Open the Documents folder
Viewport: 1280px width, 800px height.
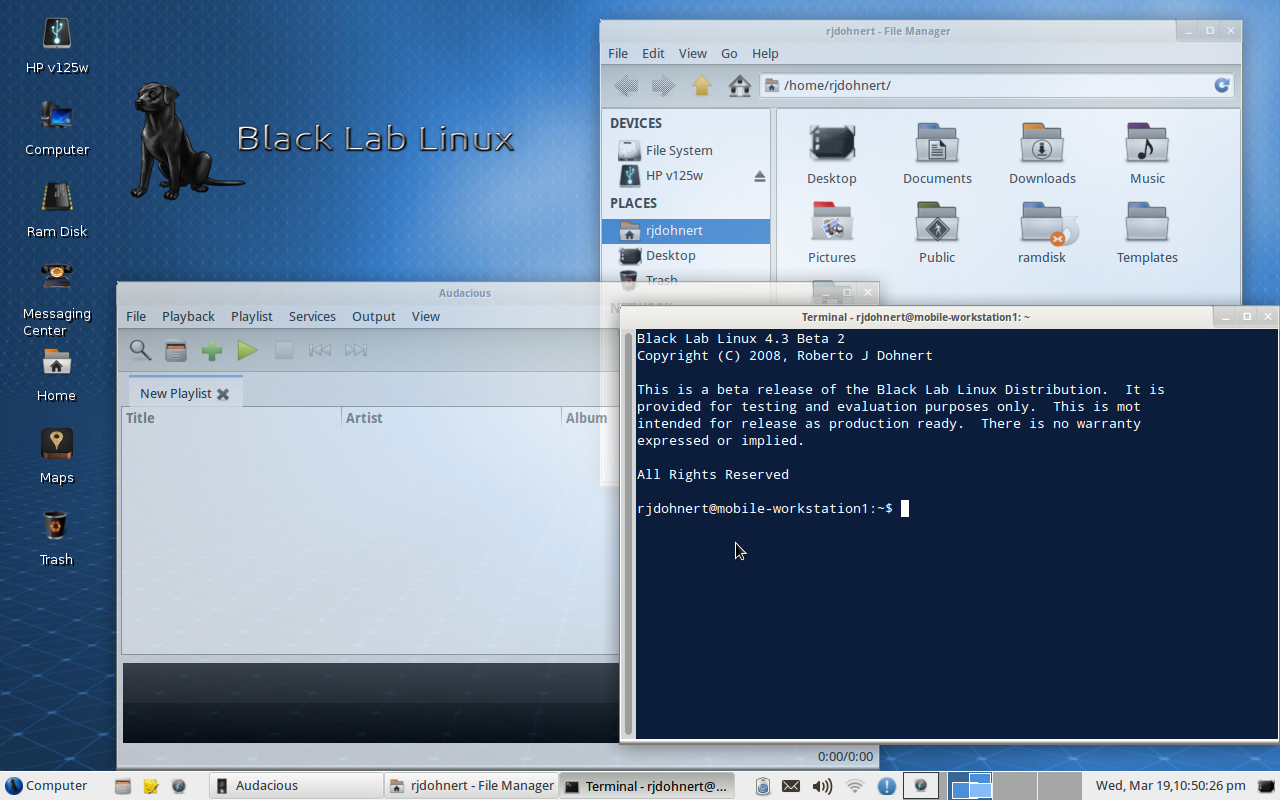pyautogui.click(x=937, y=155)
